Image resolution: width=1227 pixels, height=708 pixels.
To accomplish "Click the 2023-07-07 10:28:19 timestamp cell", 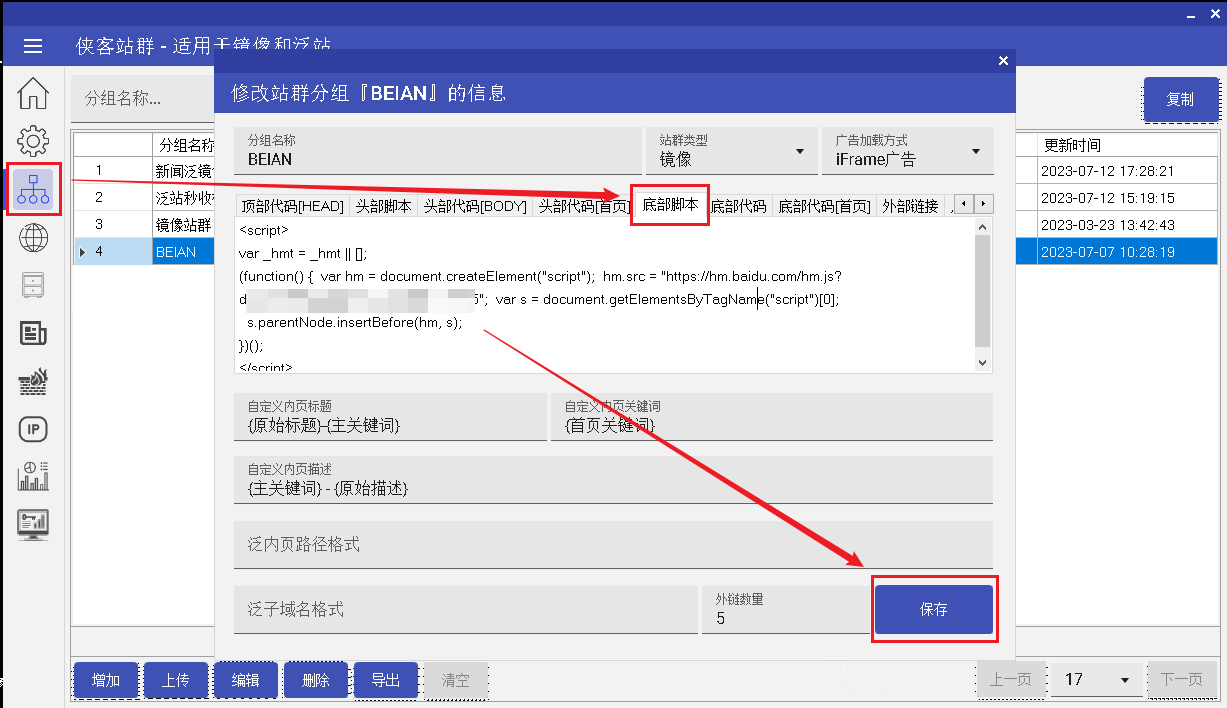I will (1127, 252).
